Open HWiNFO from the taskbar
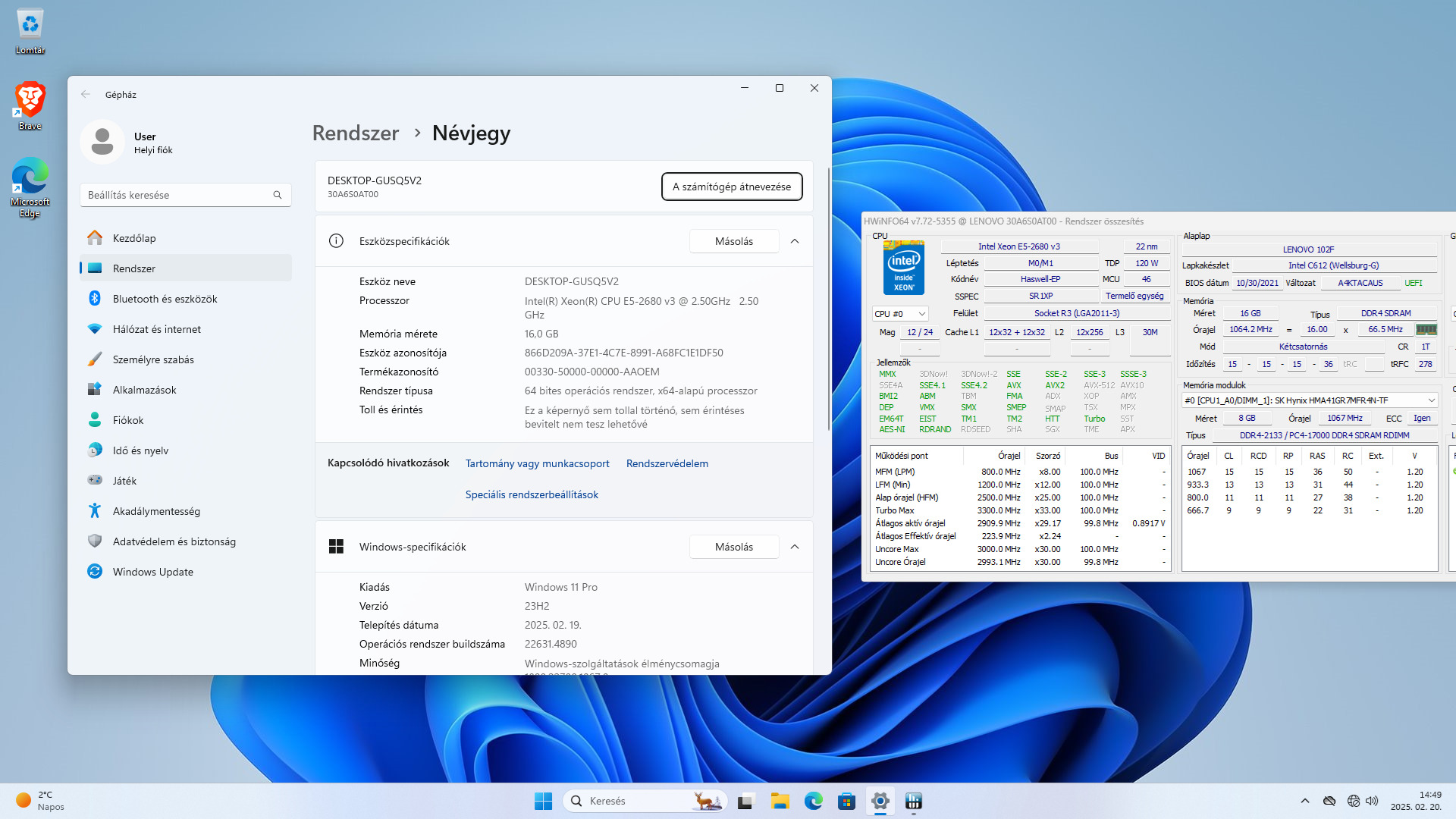This screenshot has width=1456, height=819. pyautogui.click(x=914, y=801)
